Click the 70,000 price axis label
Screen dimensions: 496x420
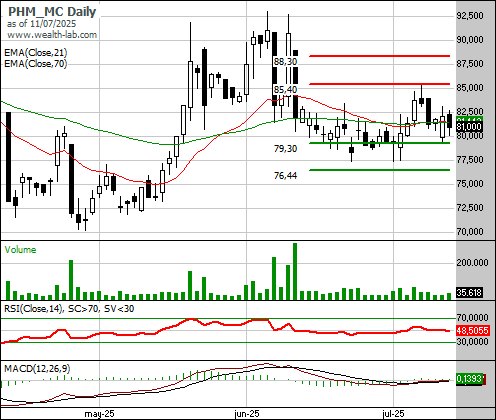pyautogui.click(x=470, y=232)
